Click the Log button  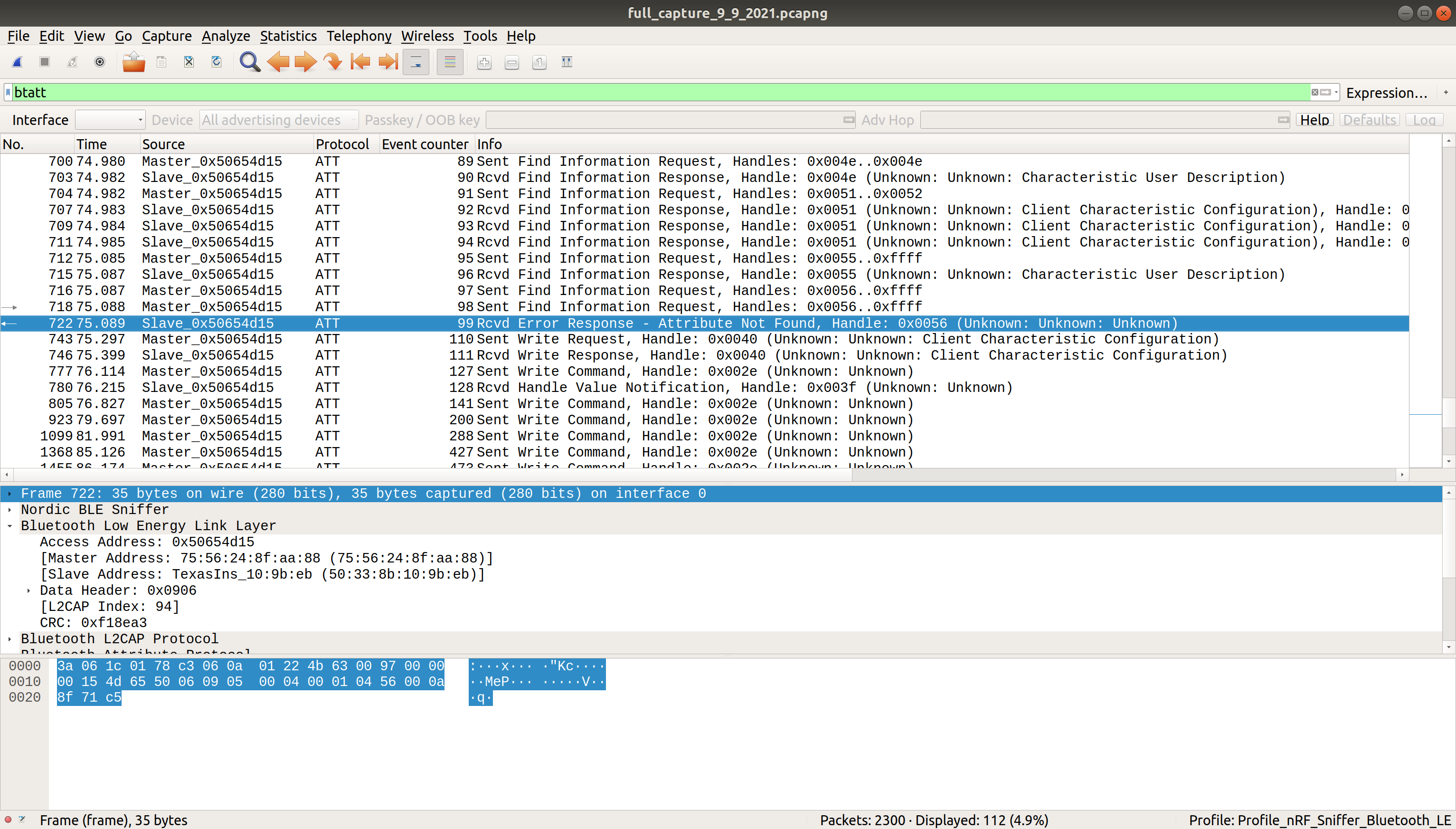point(1424,120)
